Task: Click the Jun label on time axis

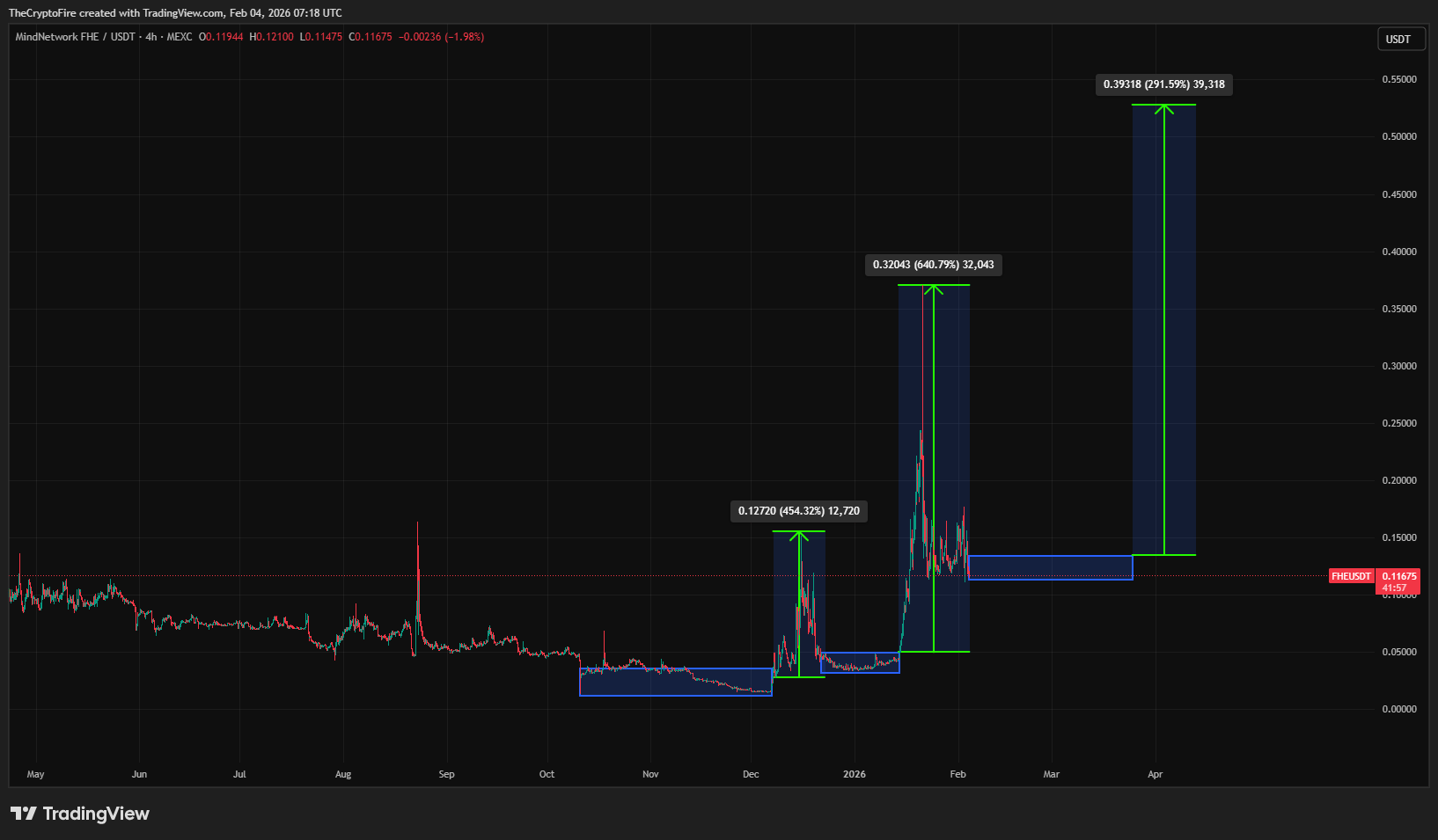Action: tap(139, 774)
